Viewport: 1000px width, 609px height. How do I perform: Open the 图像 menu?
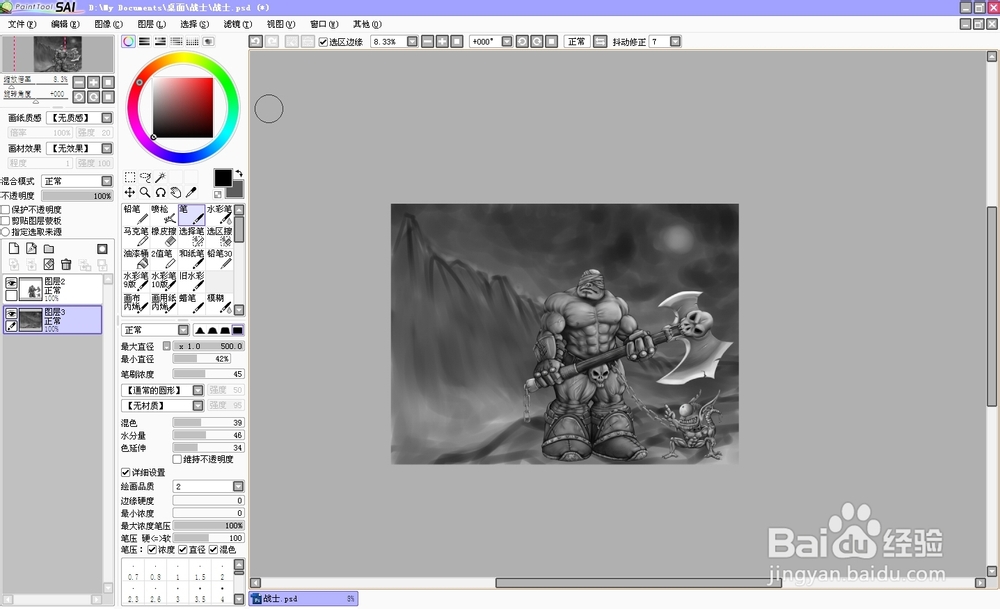(108, 24)
